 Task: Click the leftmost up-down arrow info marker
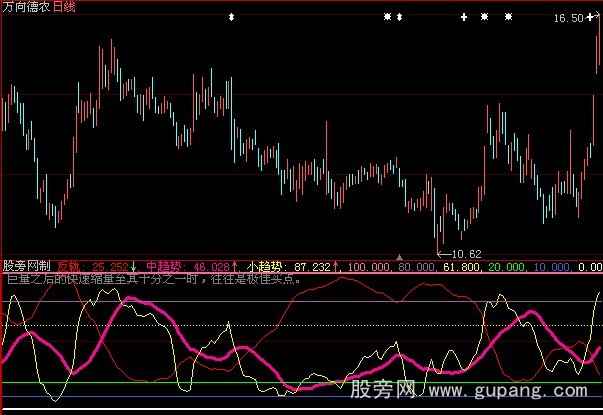tap(231, 17)
